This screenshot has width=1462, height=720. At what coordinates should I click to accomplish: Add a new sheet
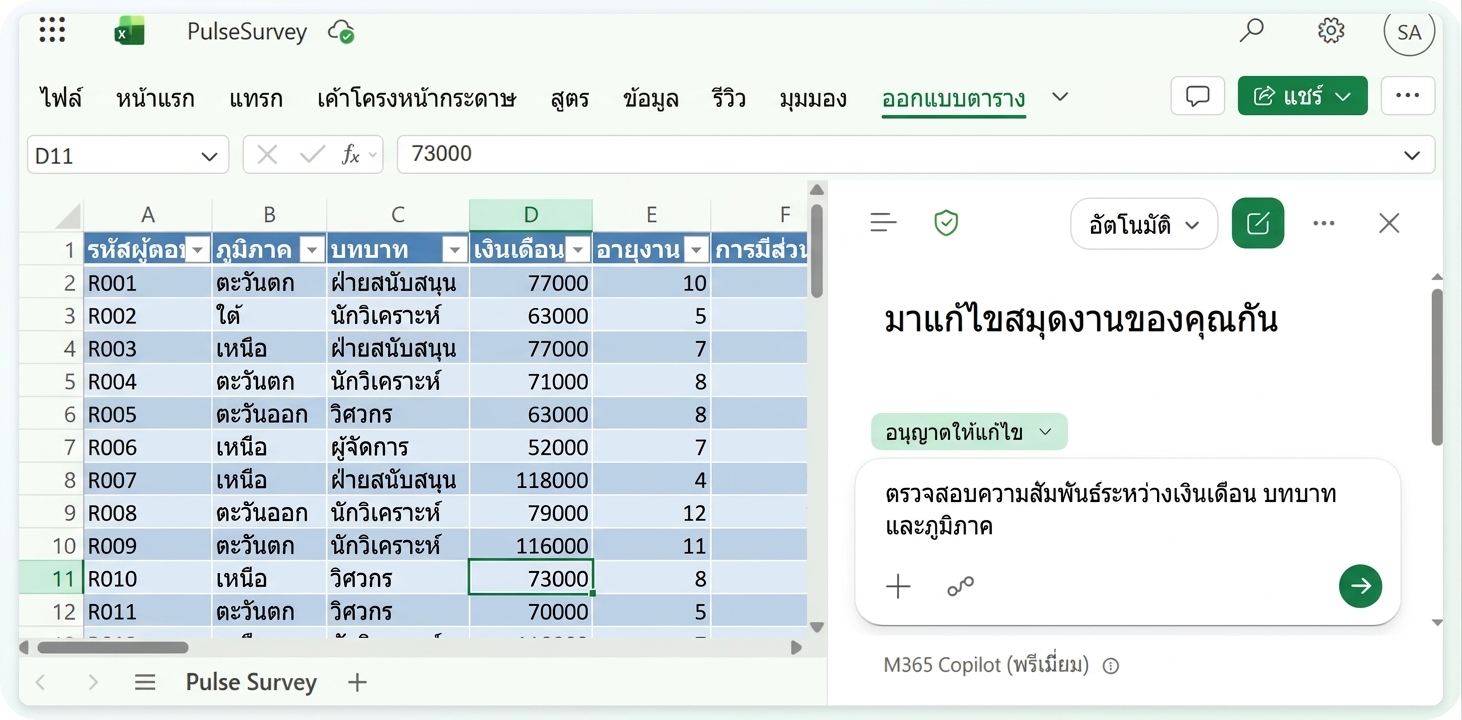click(x=357, y=682)
